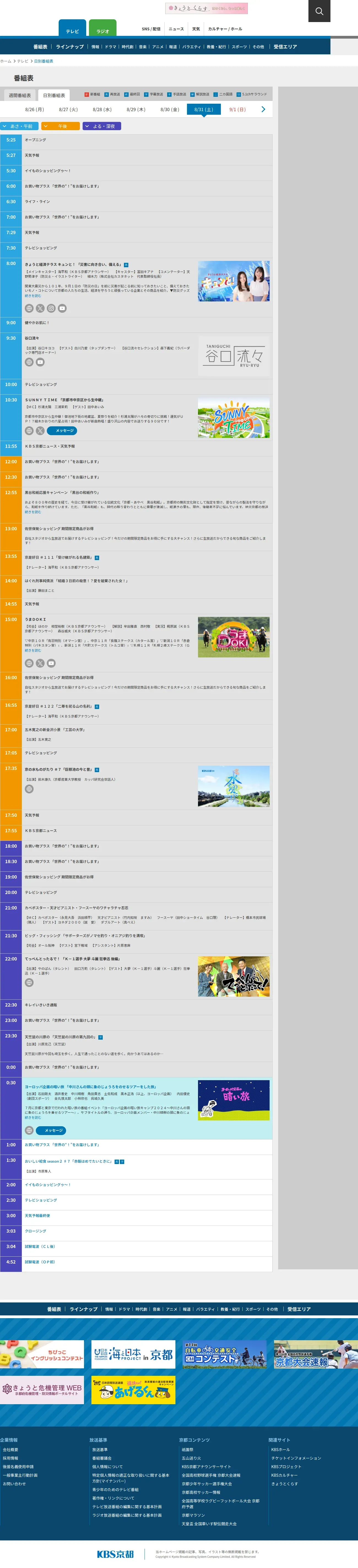Open YouTube icon for きょうと経済テラス program
The image size is (358, 1568).
pyautogui.click(x=62, y=309)
